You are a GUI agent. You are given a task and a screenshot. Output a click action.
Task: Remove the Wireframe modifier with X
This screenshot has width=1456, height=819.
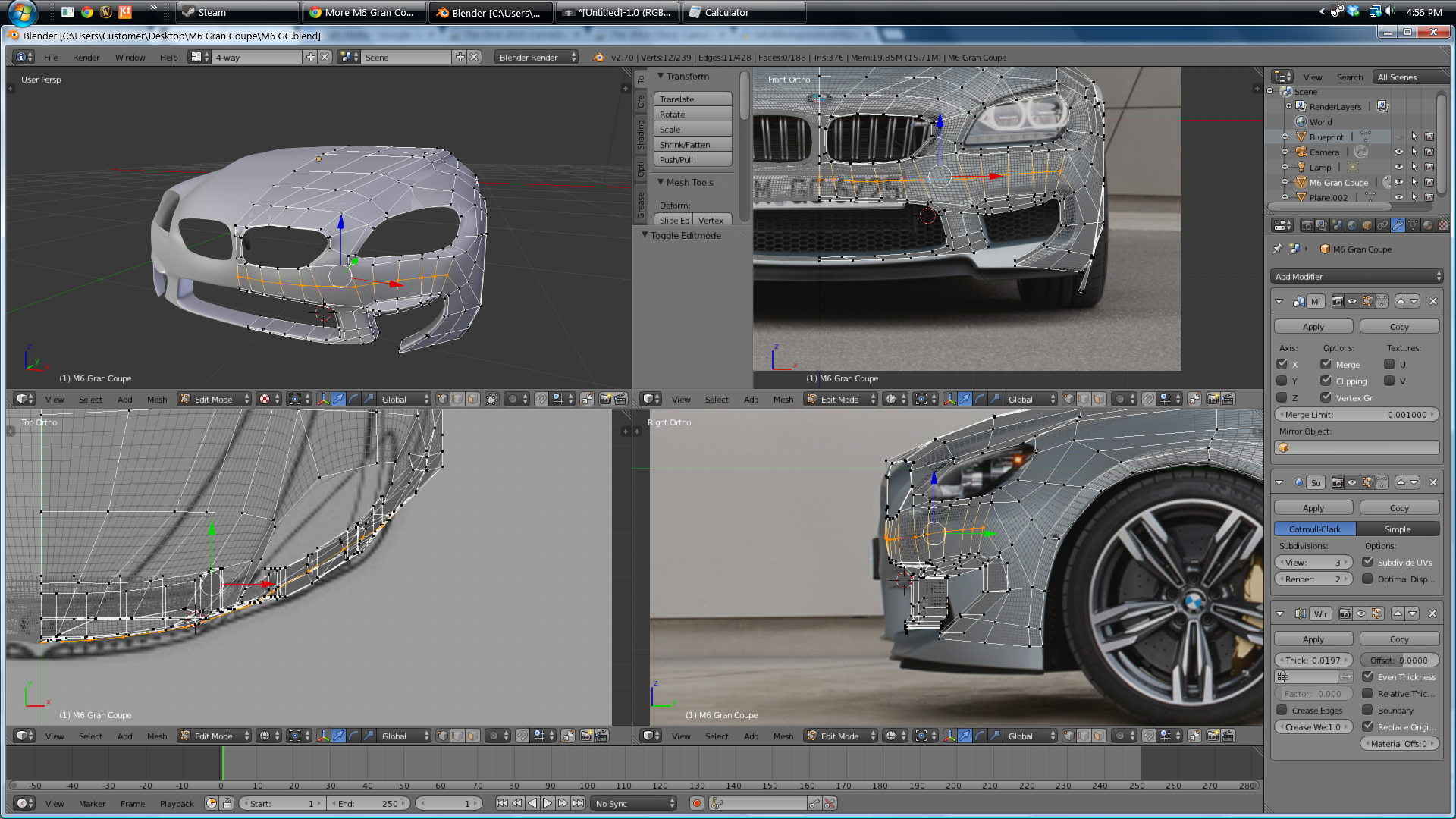[x=1432, y=613]
